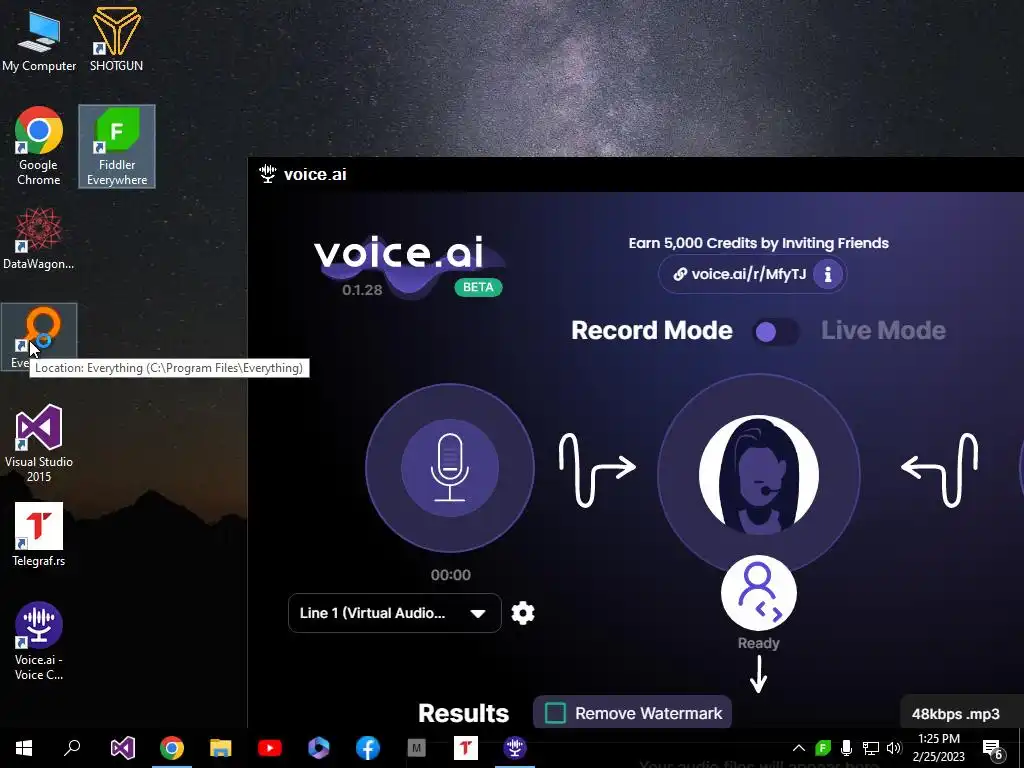Show hidden tray icons chevron
This screenshot has height=768, width=1024.
[x=798, y=748]
